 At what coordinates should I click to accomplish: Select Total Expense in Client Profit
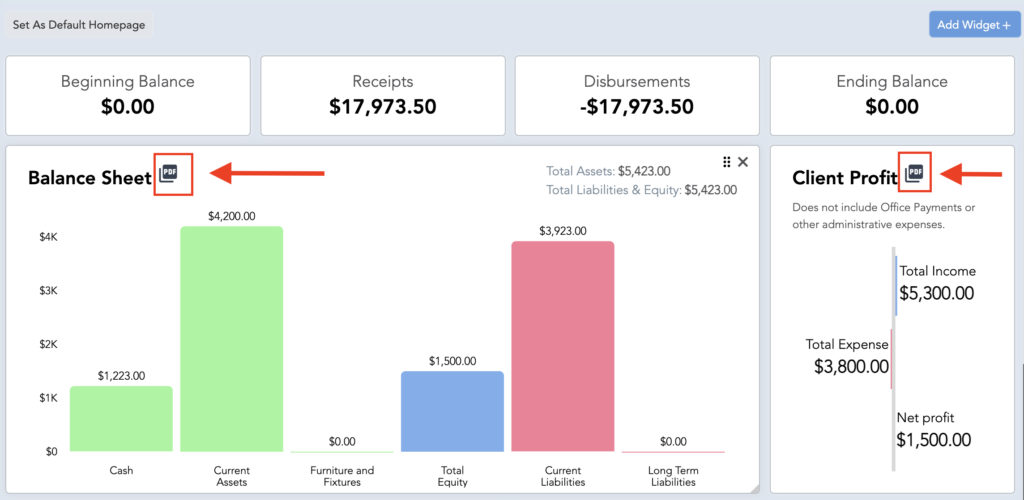click(x=848, y=356)
